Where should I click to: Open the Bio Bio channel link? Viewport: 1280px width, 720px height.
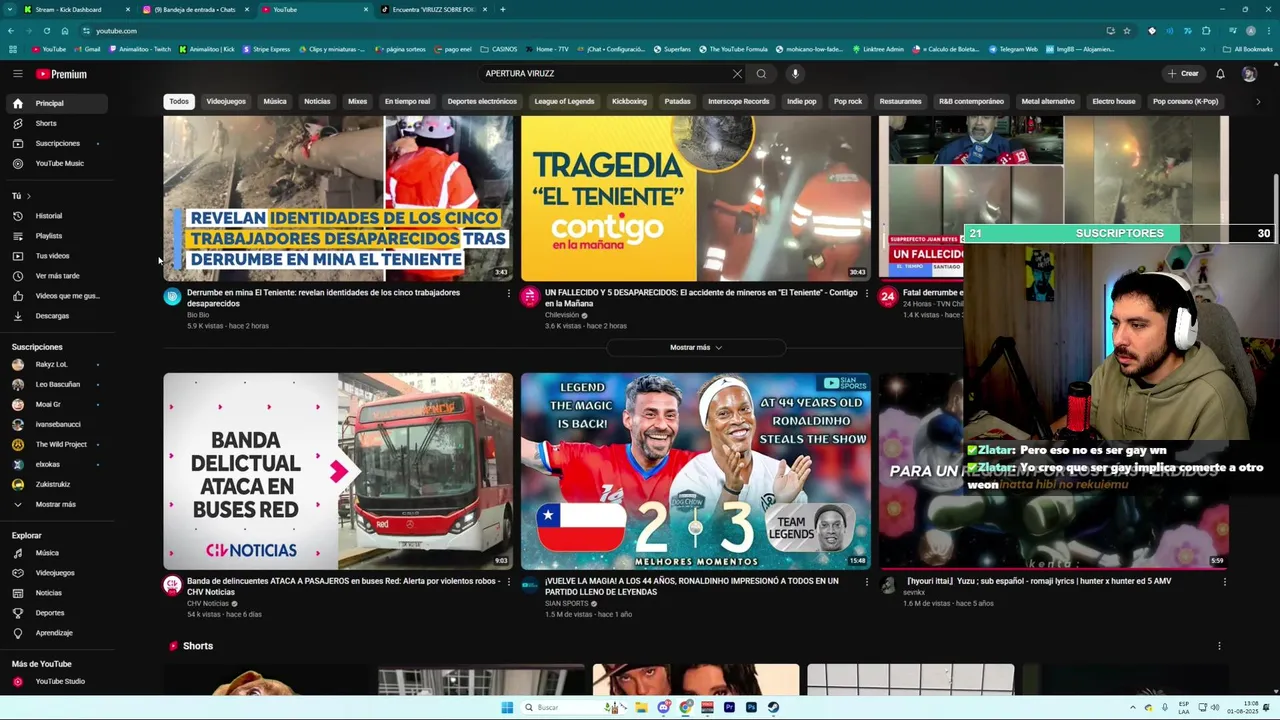pyautogui.click(x=198, y=315)
